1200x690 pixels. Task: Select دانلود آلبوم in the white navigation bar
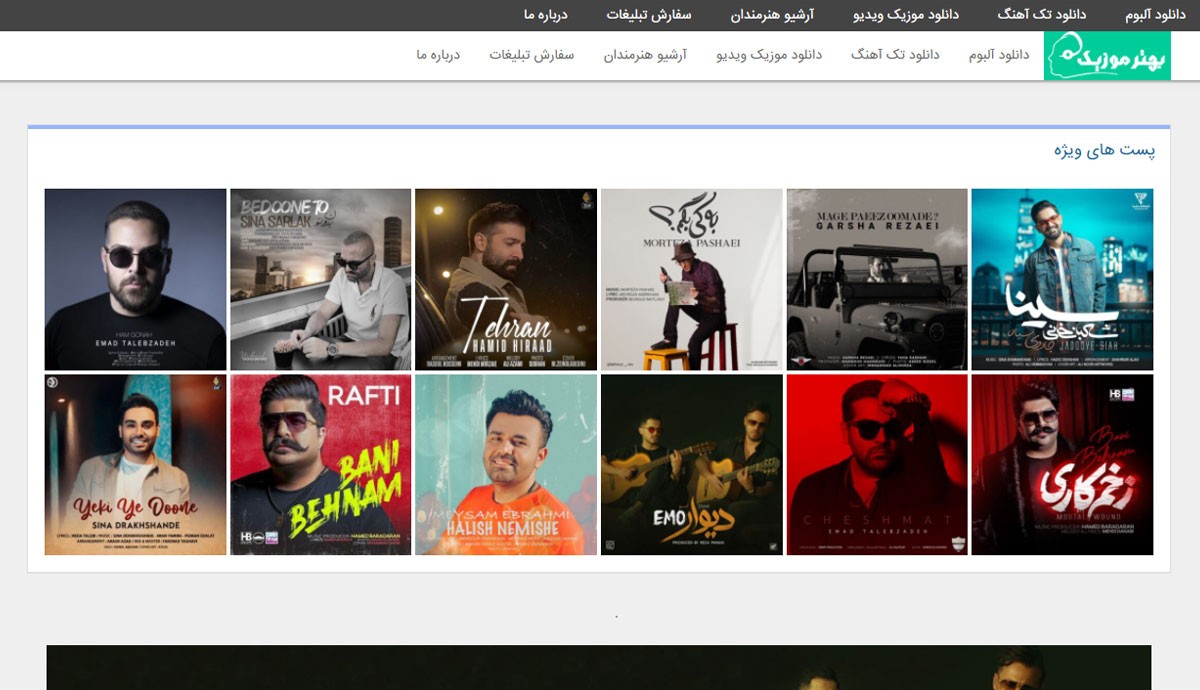click(x=999, y=55)
